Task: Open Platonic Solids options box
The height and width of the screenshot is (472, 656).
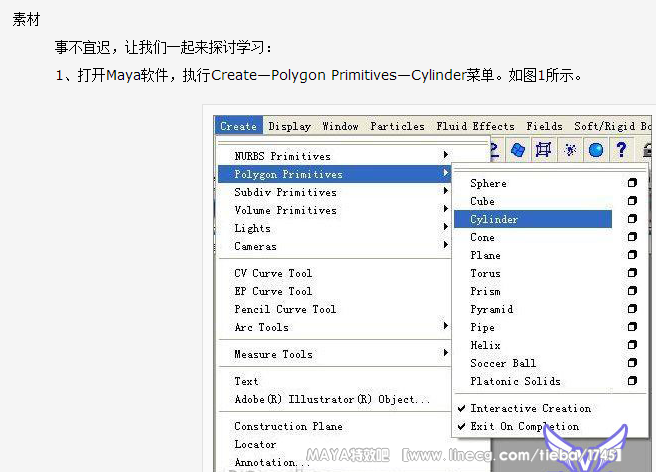Action: coord(632,380)
